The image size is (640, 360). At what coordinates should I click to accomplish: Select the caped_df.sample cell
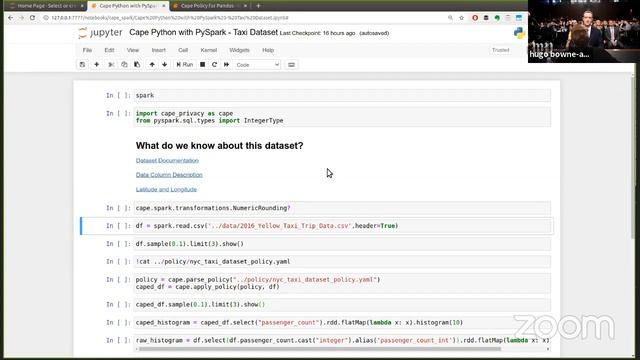pos(342,304)
